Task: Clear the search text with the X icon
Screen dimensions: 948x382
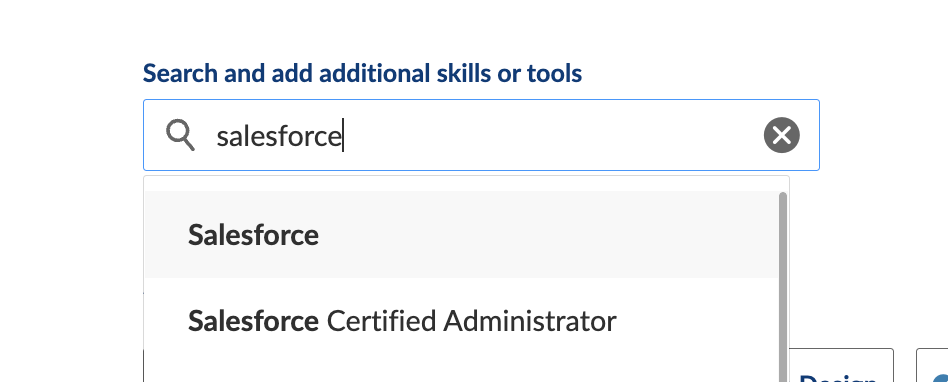Action: [781, 135]
